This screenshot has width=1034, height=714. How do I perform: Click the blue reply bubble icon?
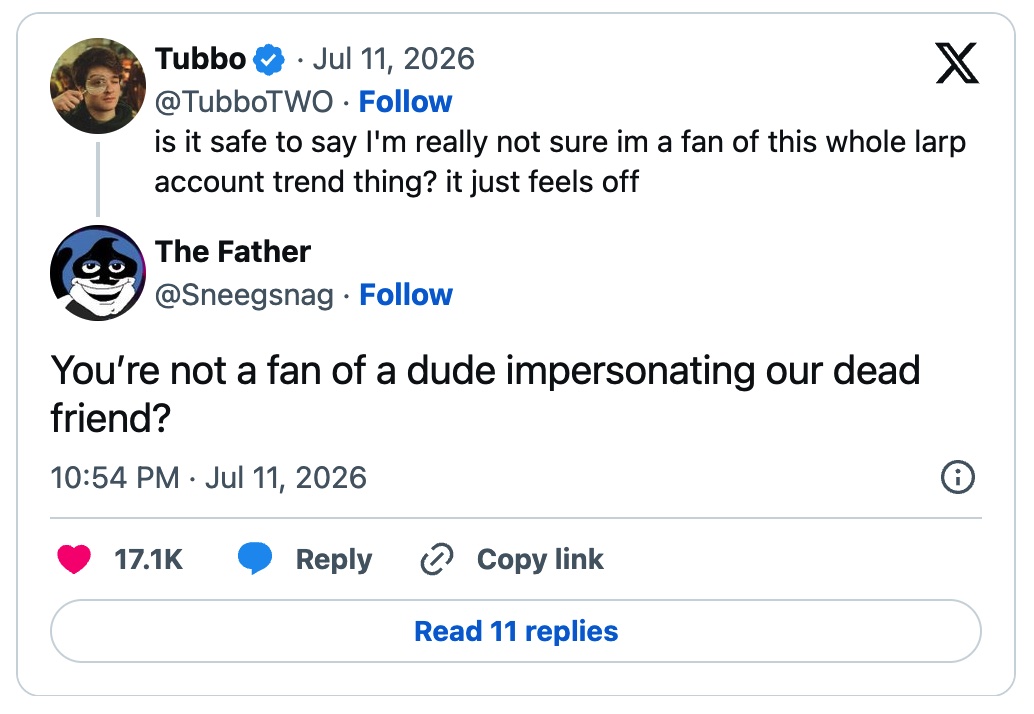(255, 559)
